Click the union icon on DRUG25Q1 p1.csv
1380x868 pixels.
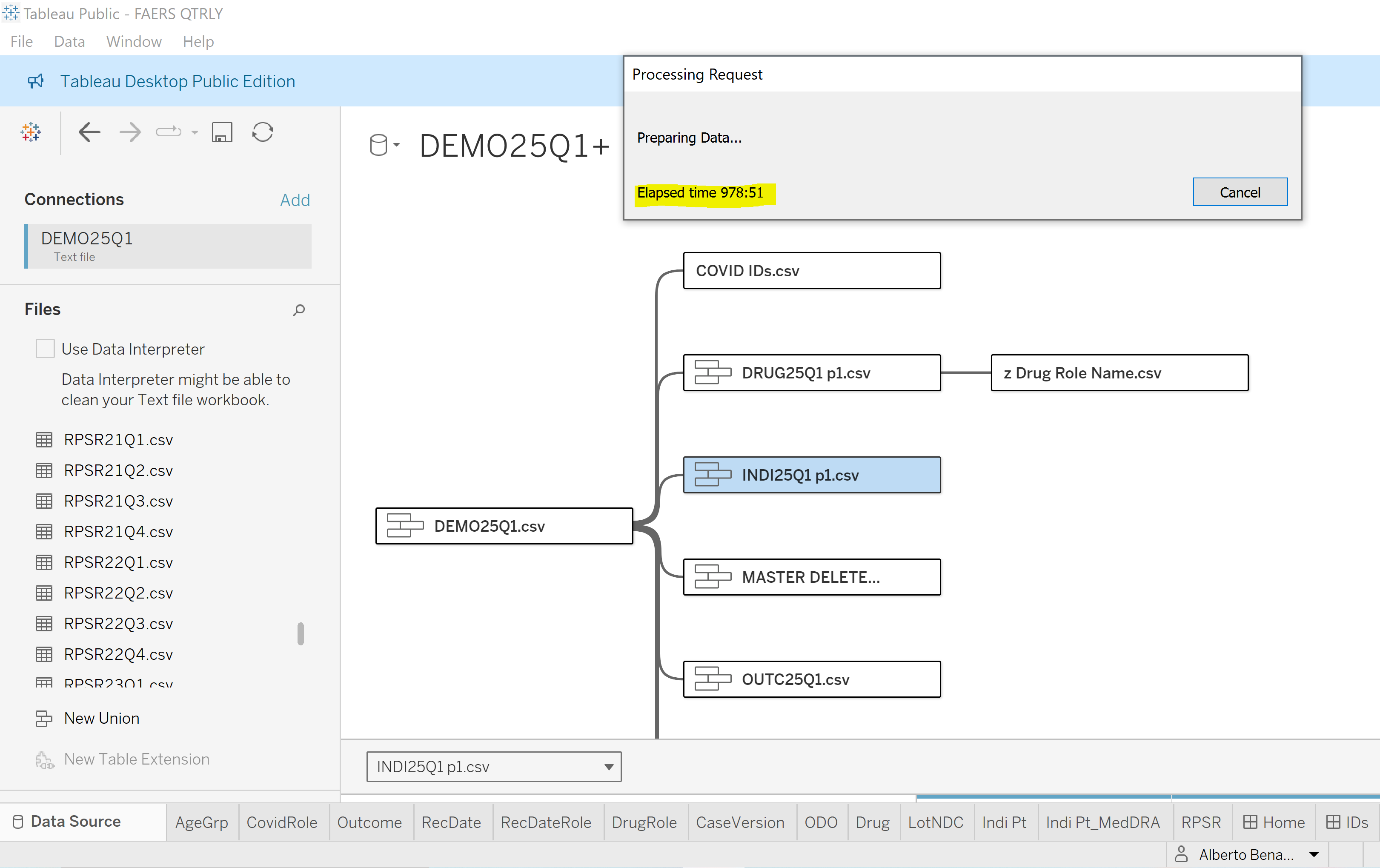pos(713,372)
